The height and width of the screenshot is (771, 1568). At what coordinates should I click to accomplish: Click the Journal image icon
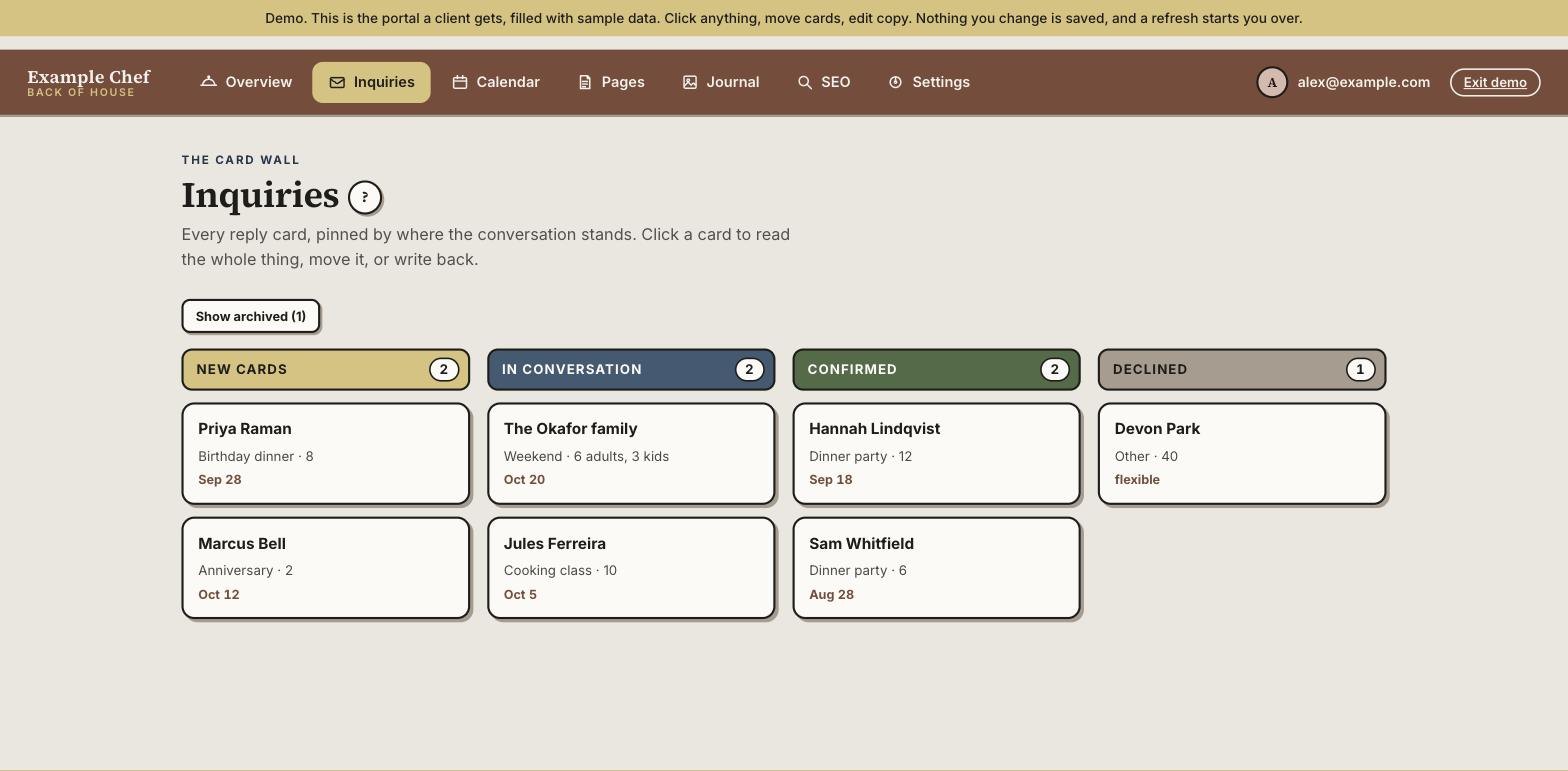[690, 82]
